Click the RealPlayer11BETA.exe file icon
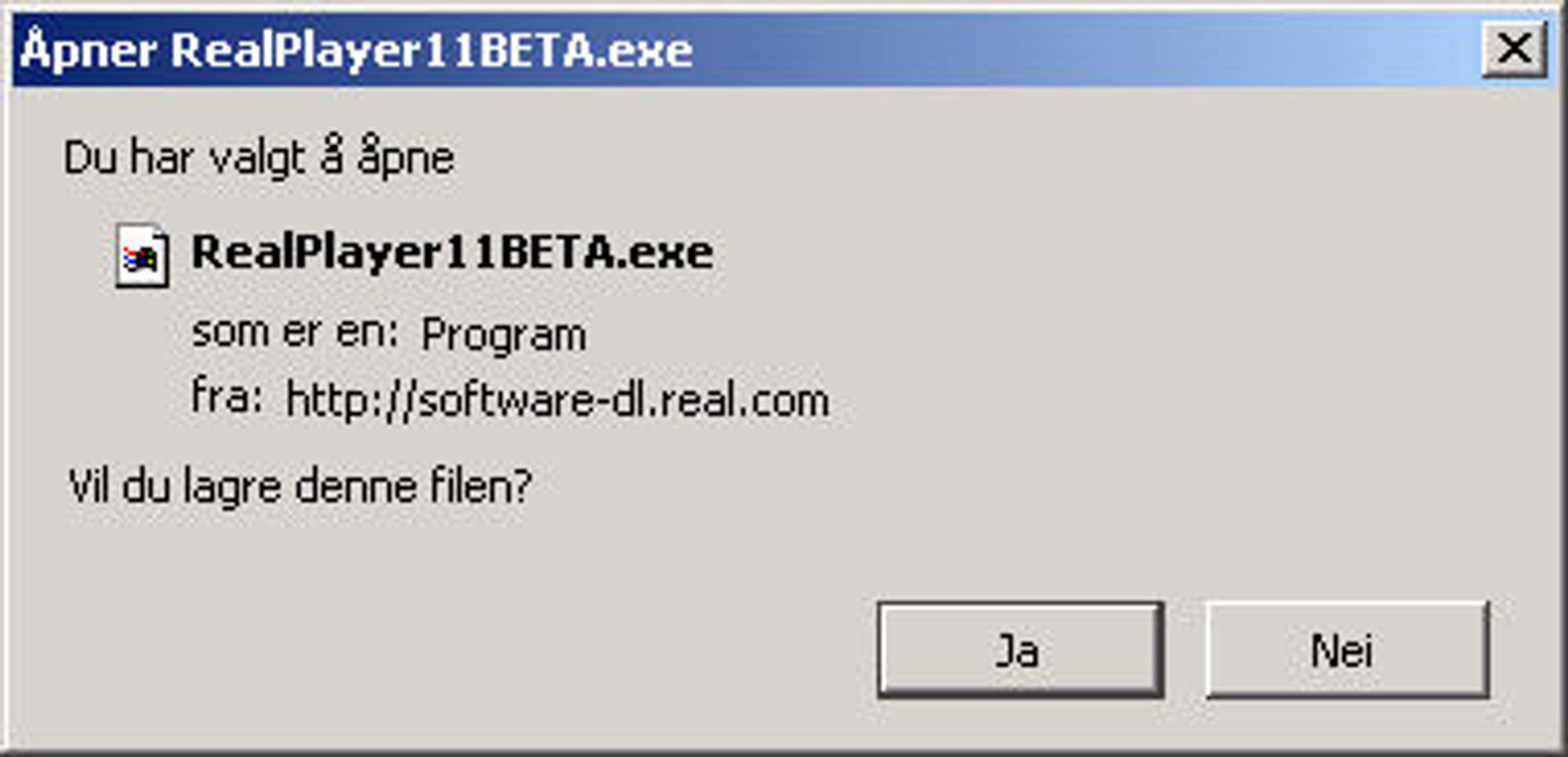This screenshot has width=1568, height=757. [x=142, y=256]
